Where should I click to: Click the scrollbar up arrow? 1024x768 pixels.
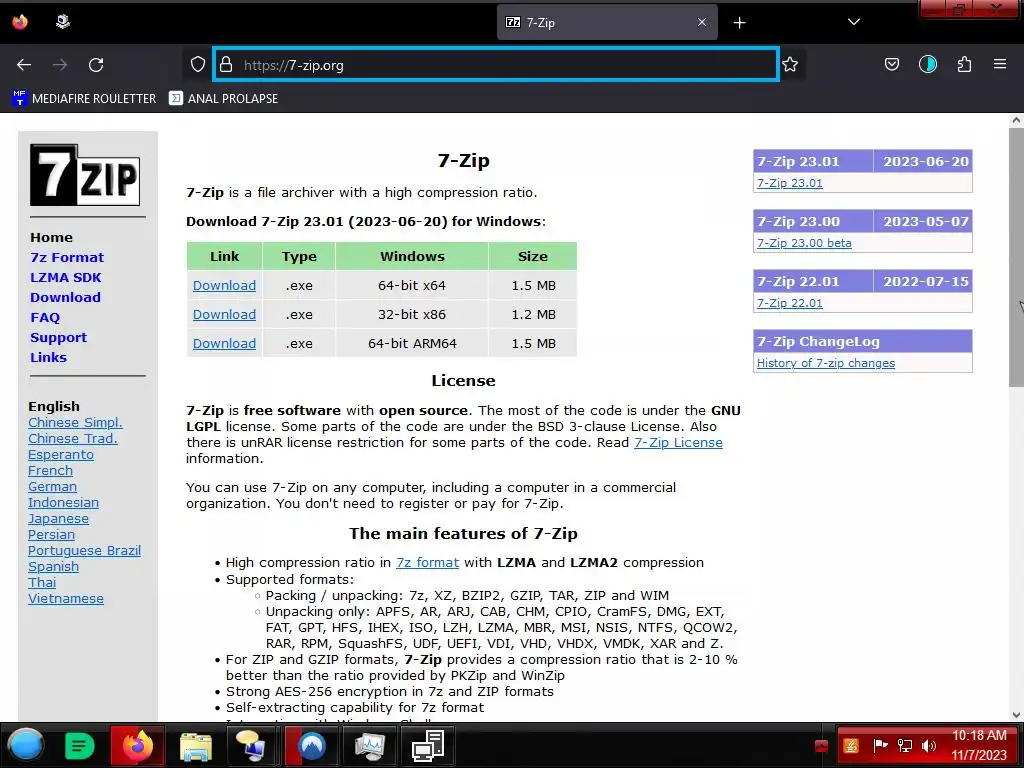coord(1016,121)
